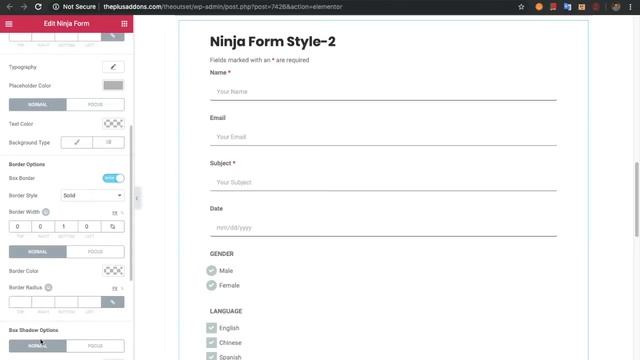This screenshot has width=640, height=360.
Task: Open the Elementor widgets grid panel
Action: point(124,24)
